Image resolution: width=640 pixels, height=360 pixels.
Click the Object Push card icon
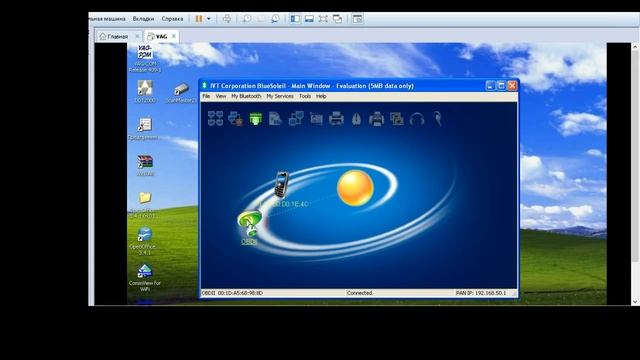[x=316, y=119]
